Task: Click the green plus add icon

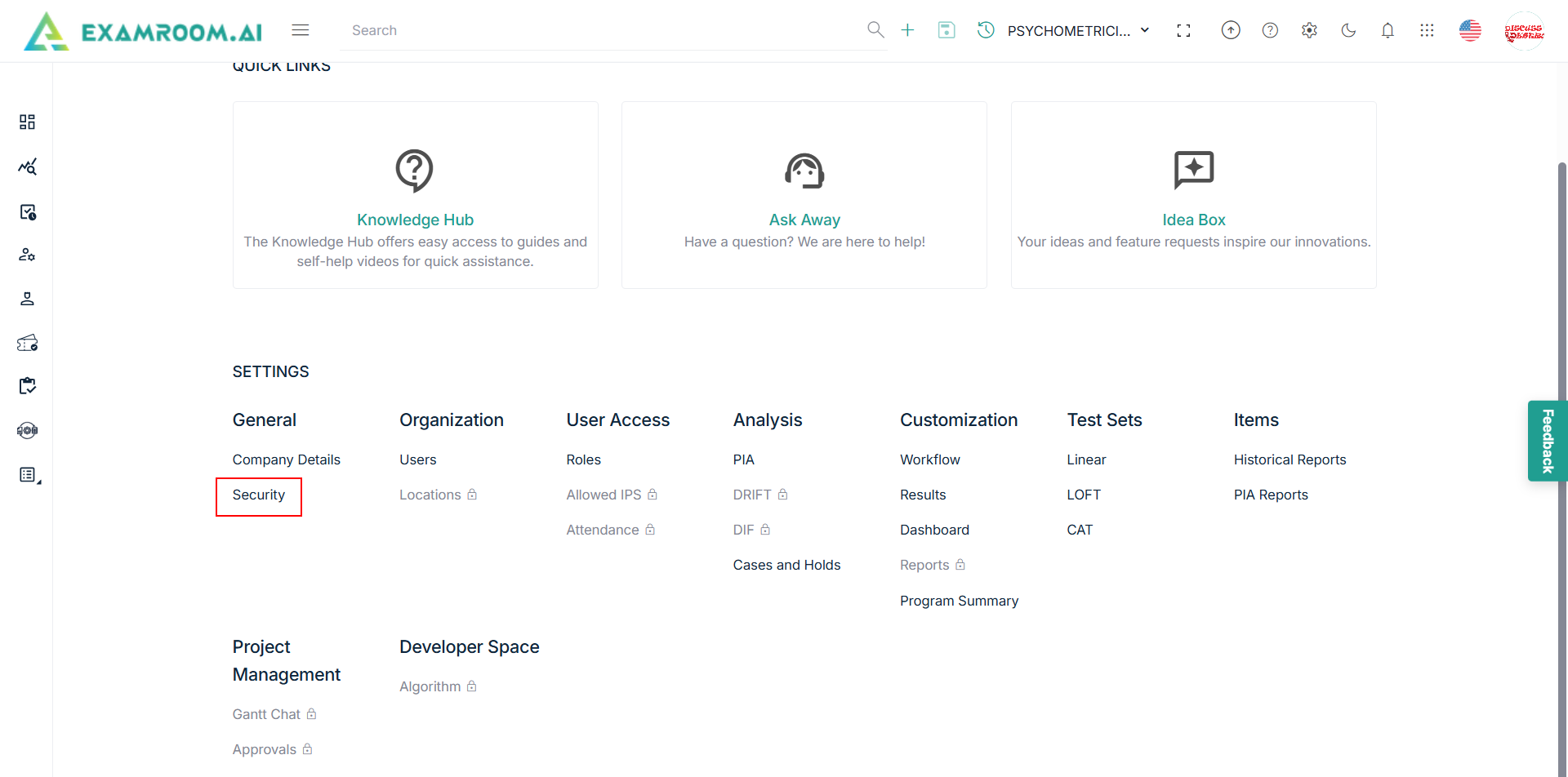Action: click(x=907, y=30)
